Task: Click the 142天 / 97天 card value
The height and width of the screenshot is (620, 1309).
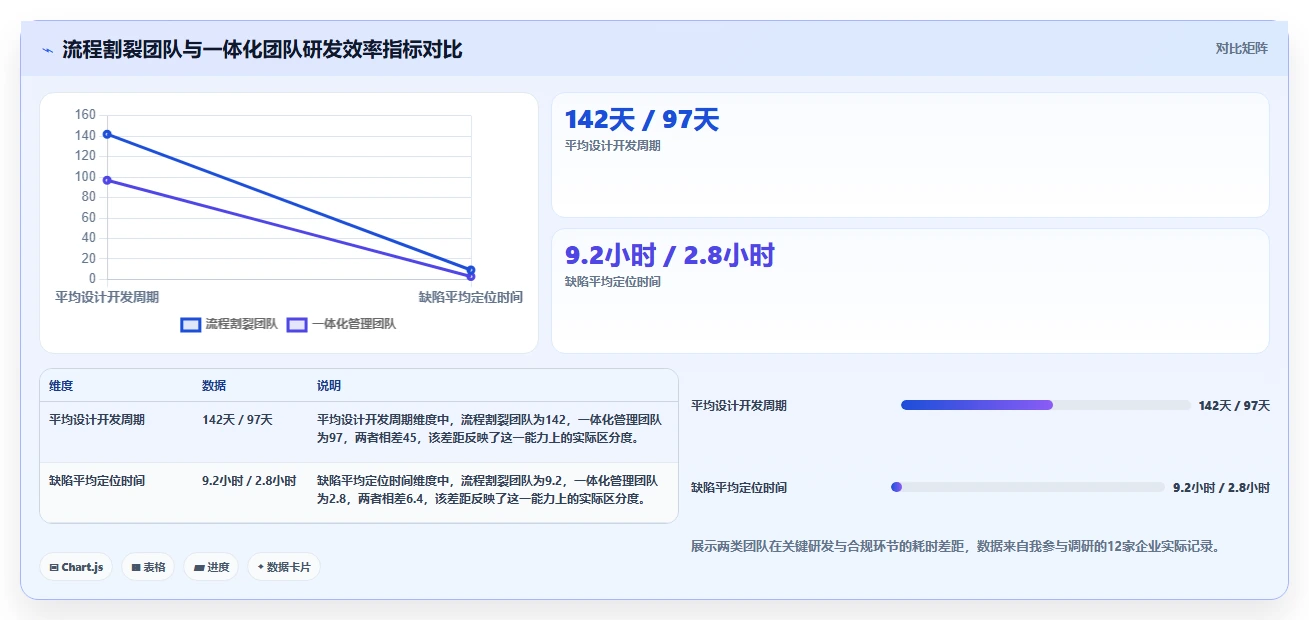Action: [642, 120]
